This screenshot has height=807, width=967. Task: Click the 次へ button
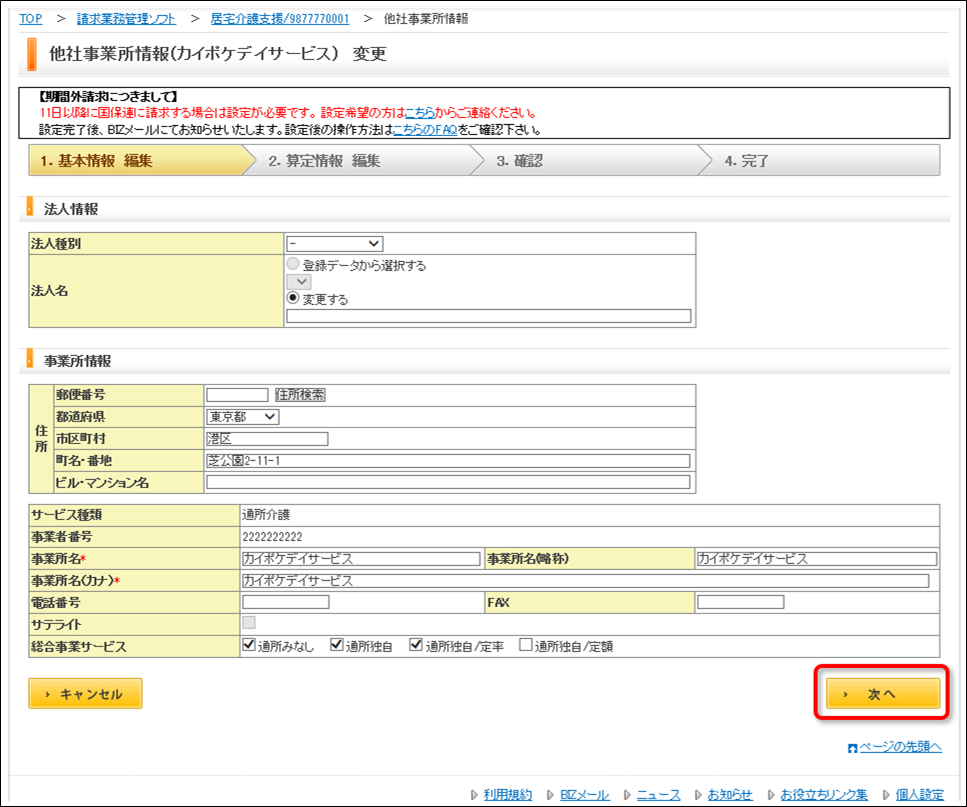(x=883, y=694)
